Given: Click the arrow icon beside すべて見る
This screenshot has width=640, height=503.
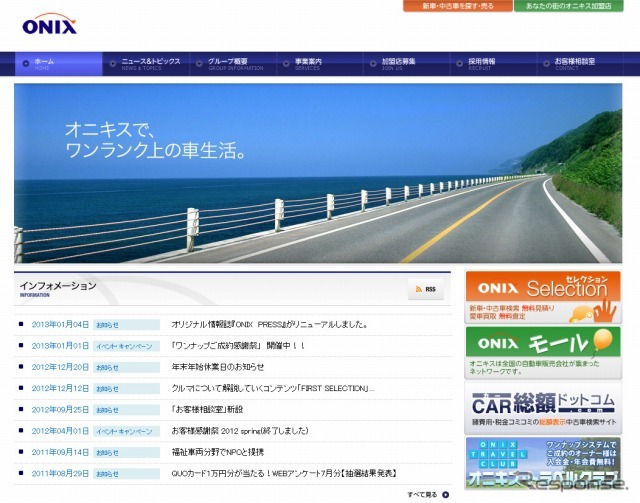Looking at the screenshot, I should pyautogui.click(x=446, y=494).
